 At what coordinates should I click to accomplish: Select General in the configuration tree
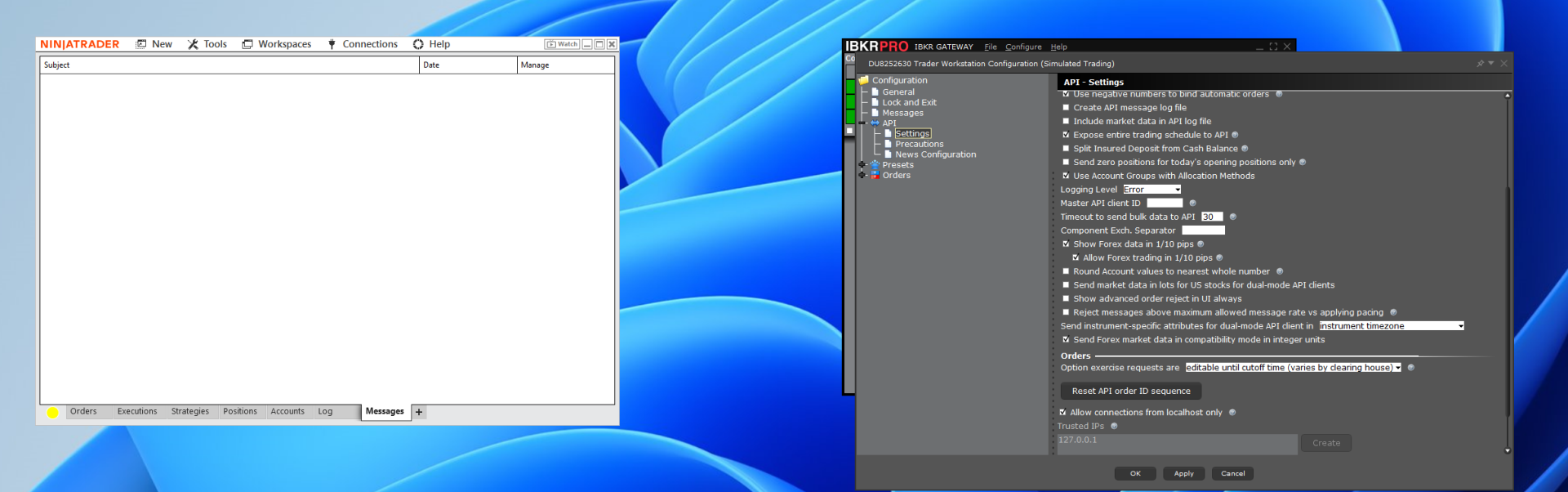click(898, 92)
